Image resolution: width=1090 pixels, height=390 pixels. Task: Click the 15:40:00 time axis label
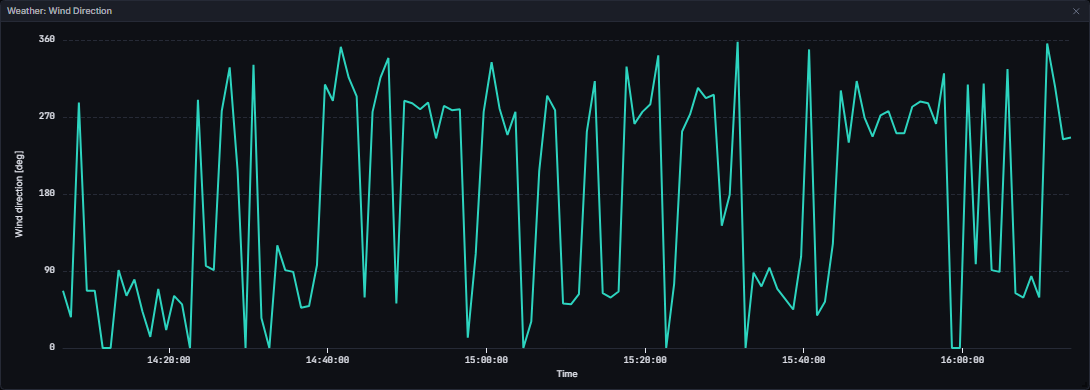coord(804,359)
